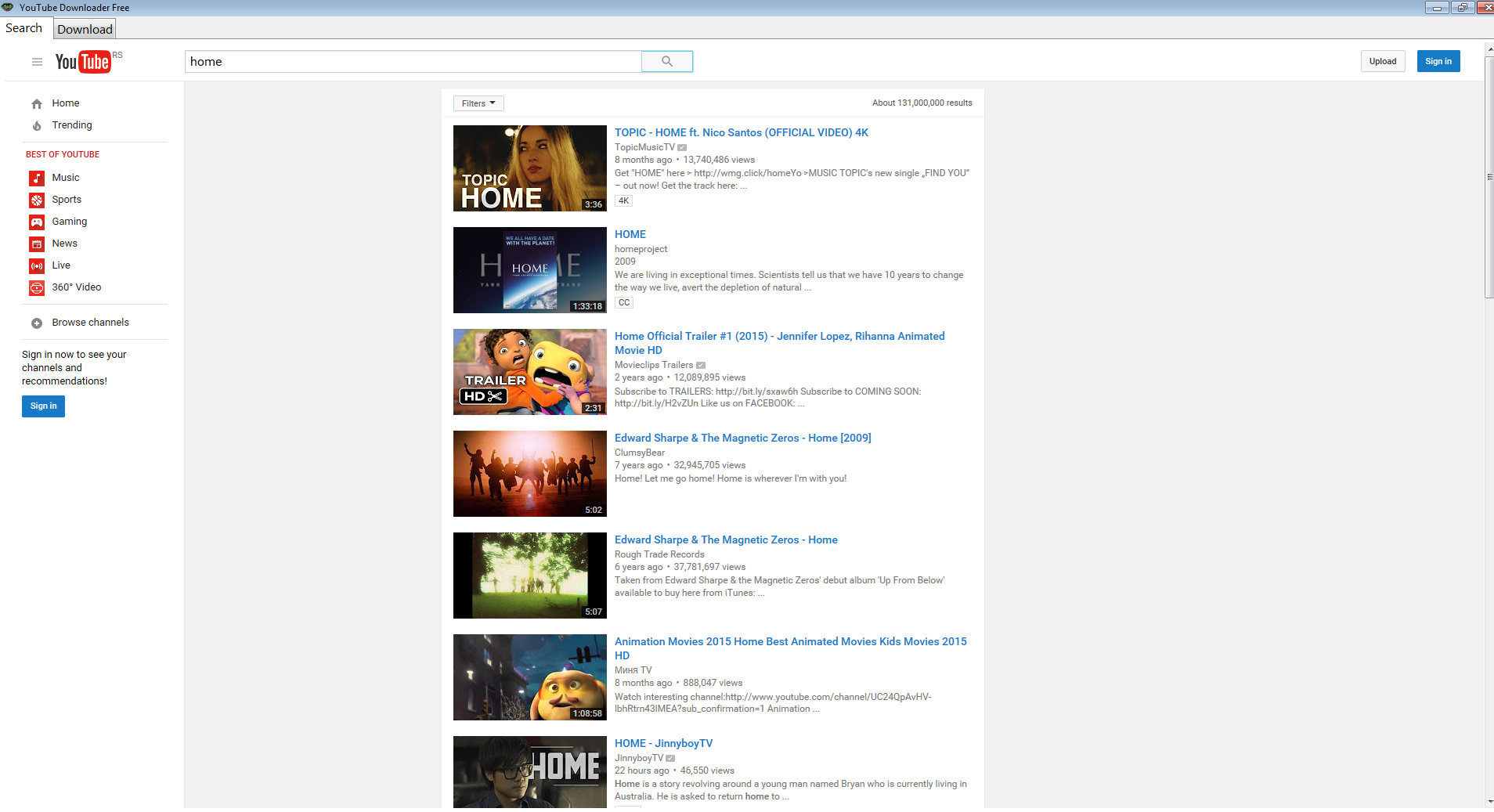Open Home in the sidebar
This screenshot has height=812, width=1494.
point(66,103)
